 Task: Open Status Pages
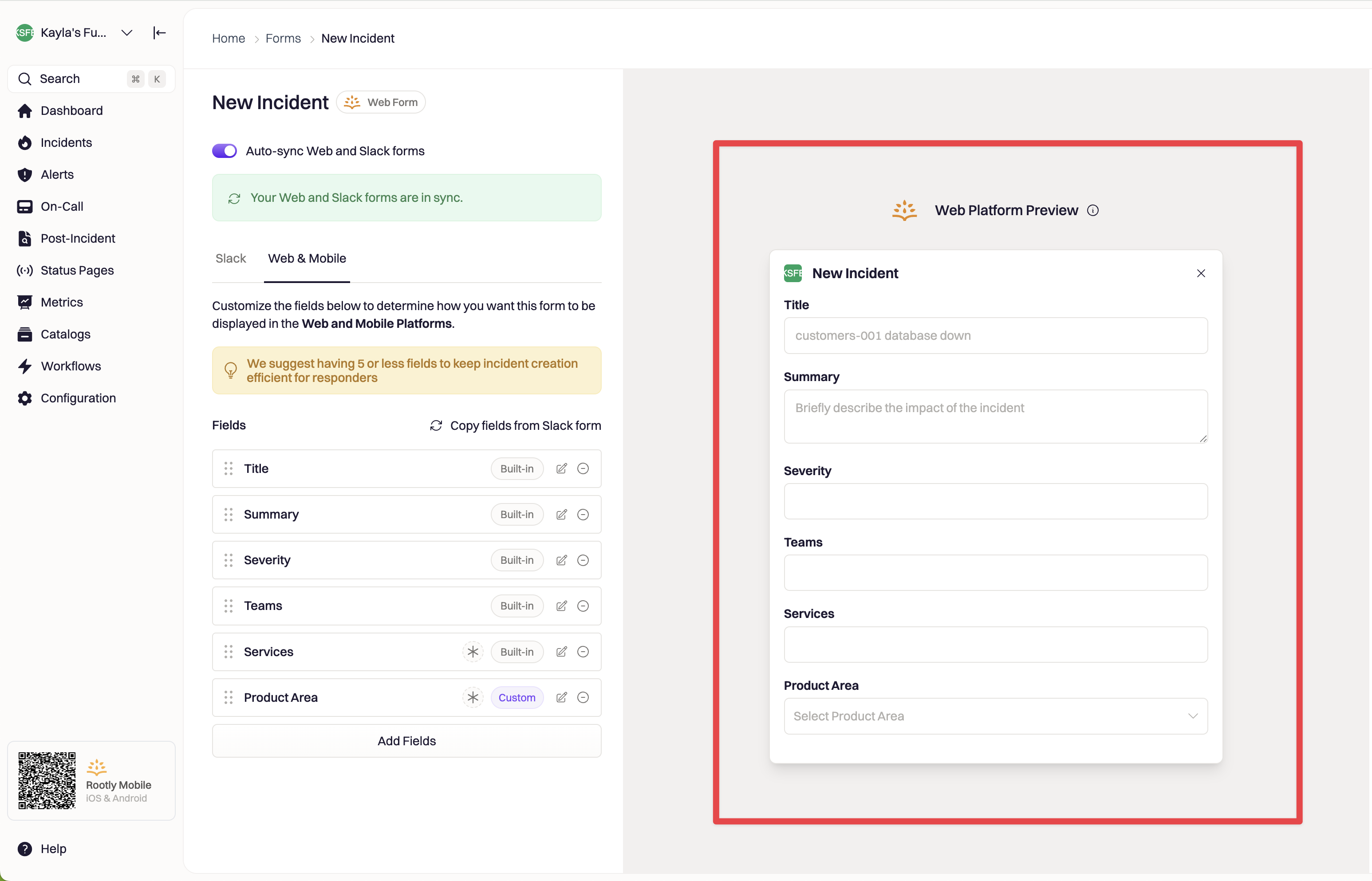[77, 271]
